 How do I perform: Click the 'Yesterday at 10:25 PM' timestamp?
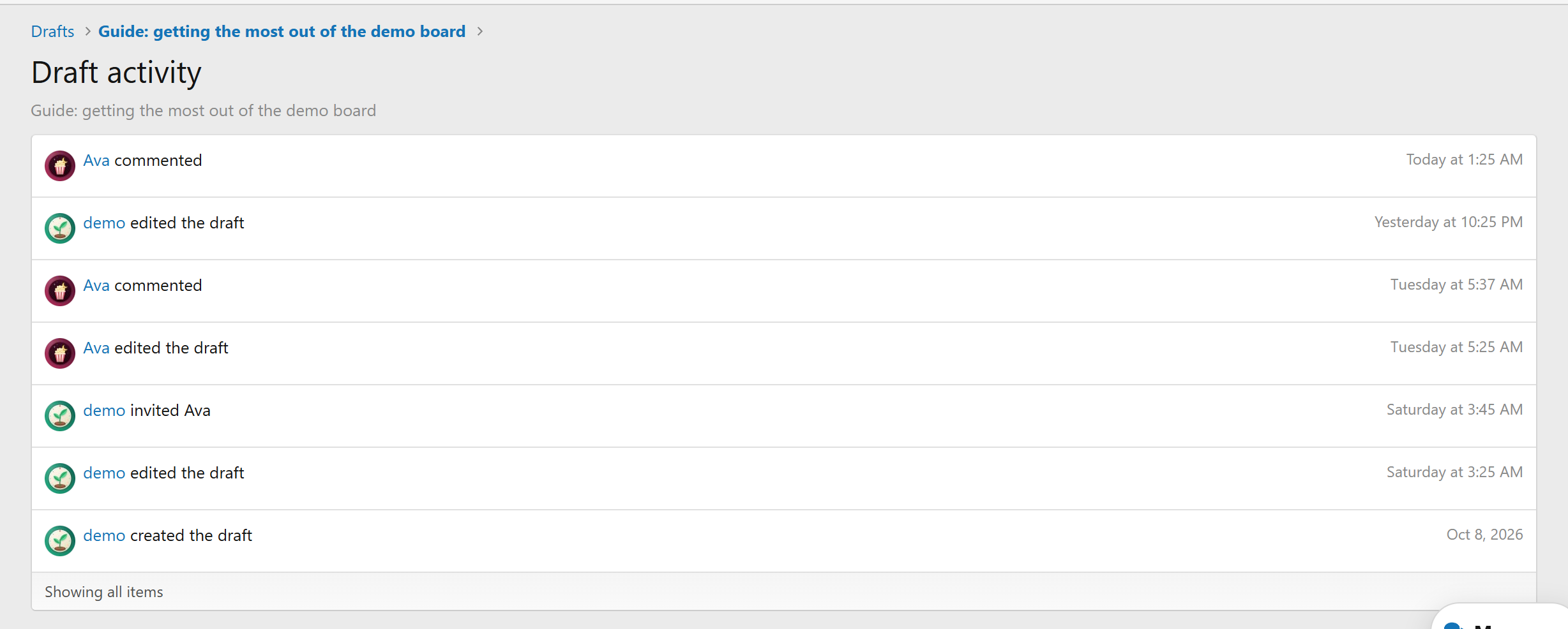1448,222
